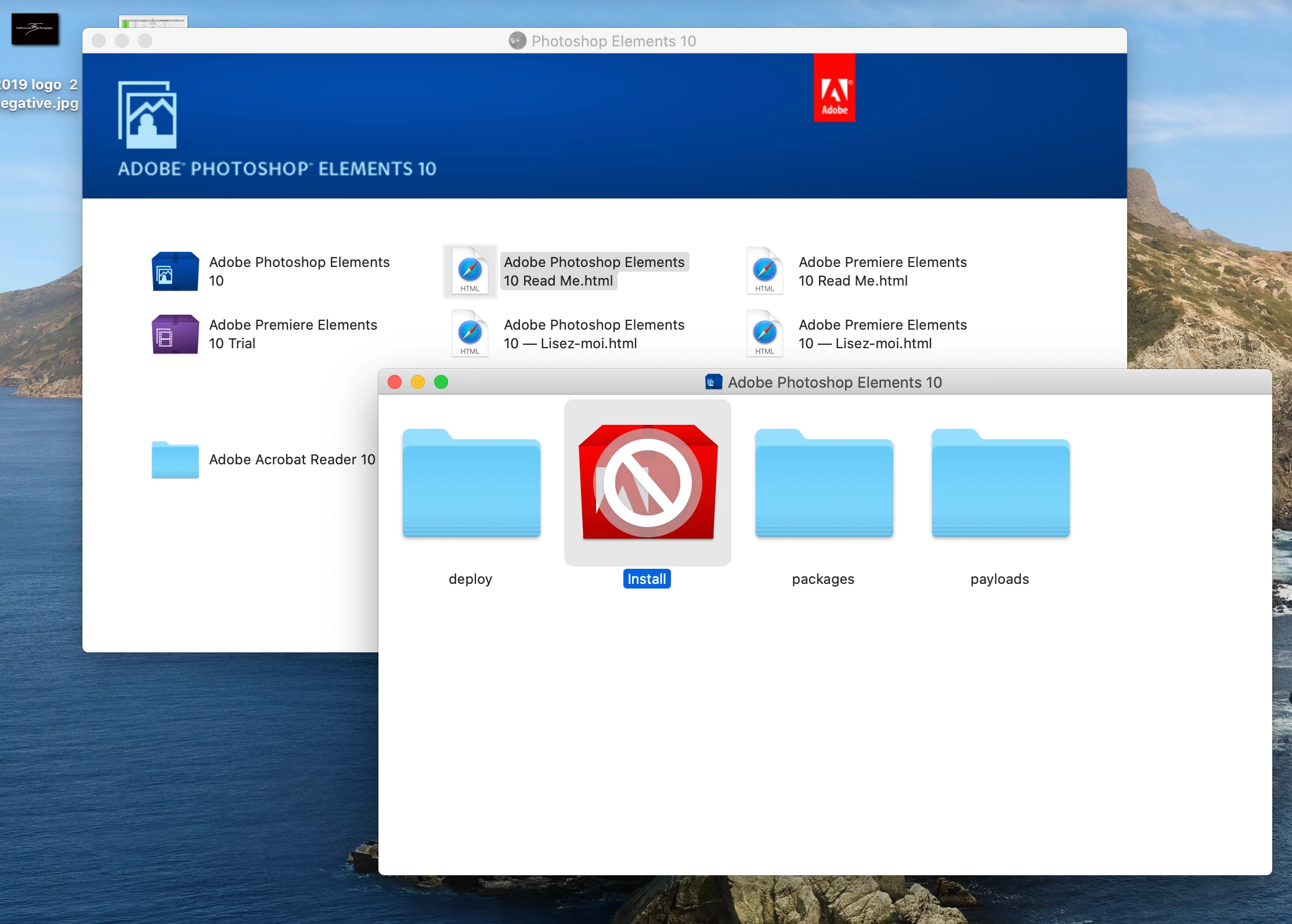Minimize the front window with yellow button
The height and width of the screenshot is (924, 1292).
(418, 382)
